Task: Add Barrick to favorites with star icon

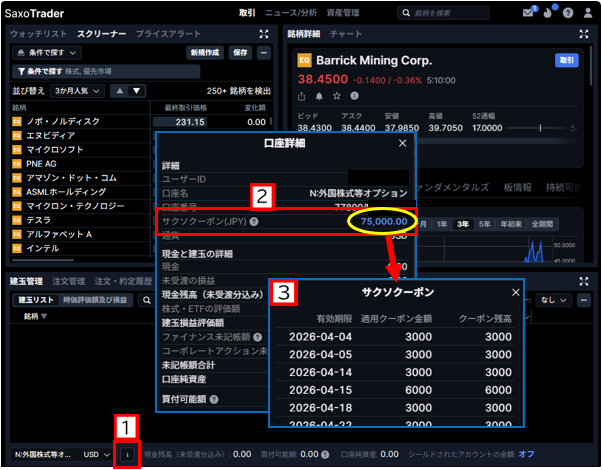Action: (337, 96)
